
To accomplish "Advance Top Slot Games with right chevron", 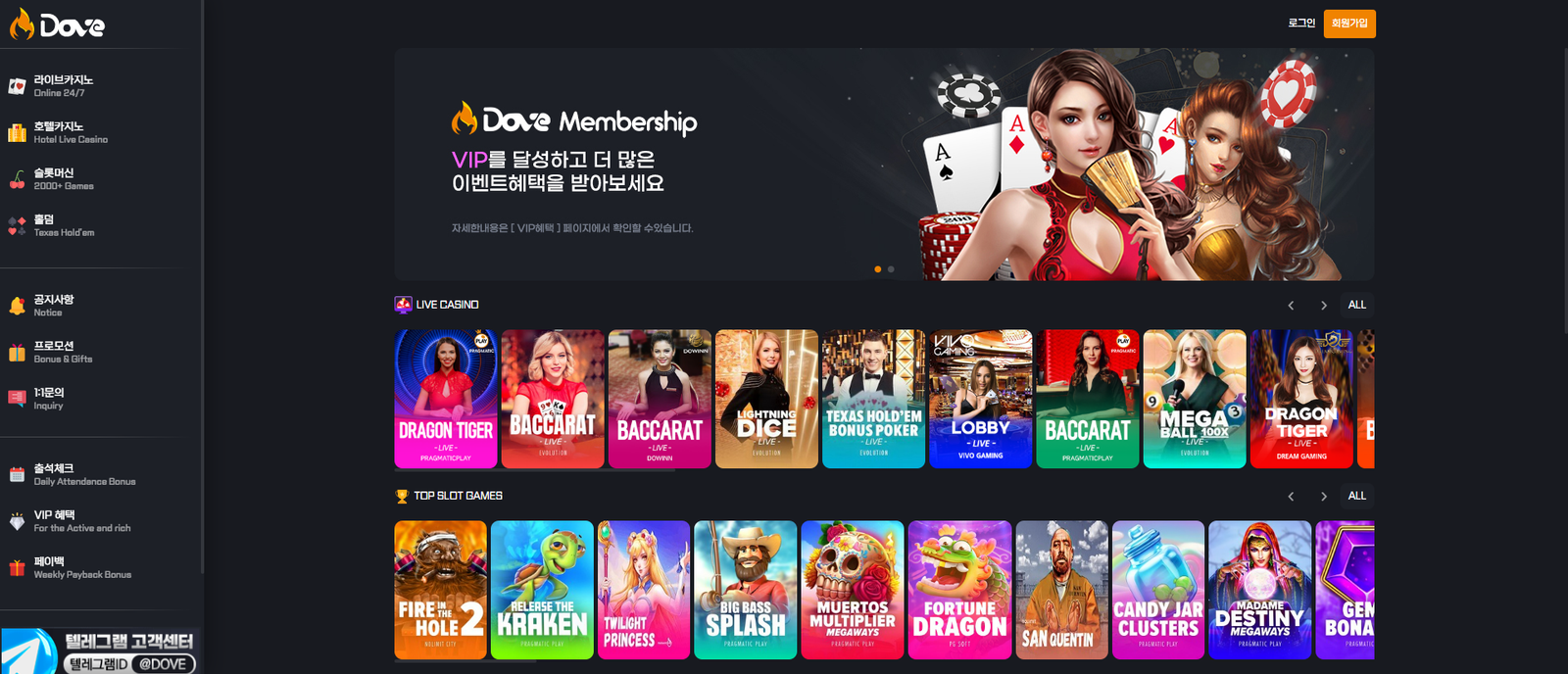I will (x=1324, y=497).
